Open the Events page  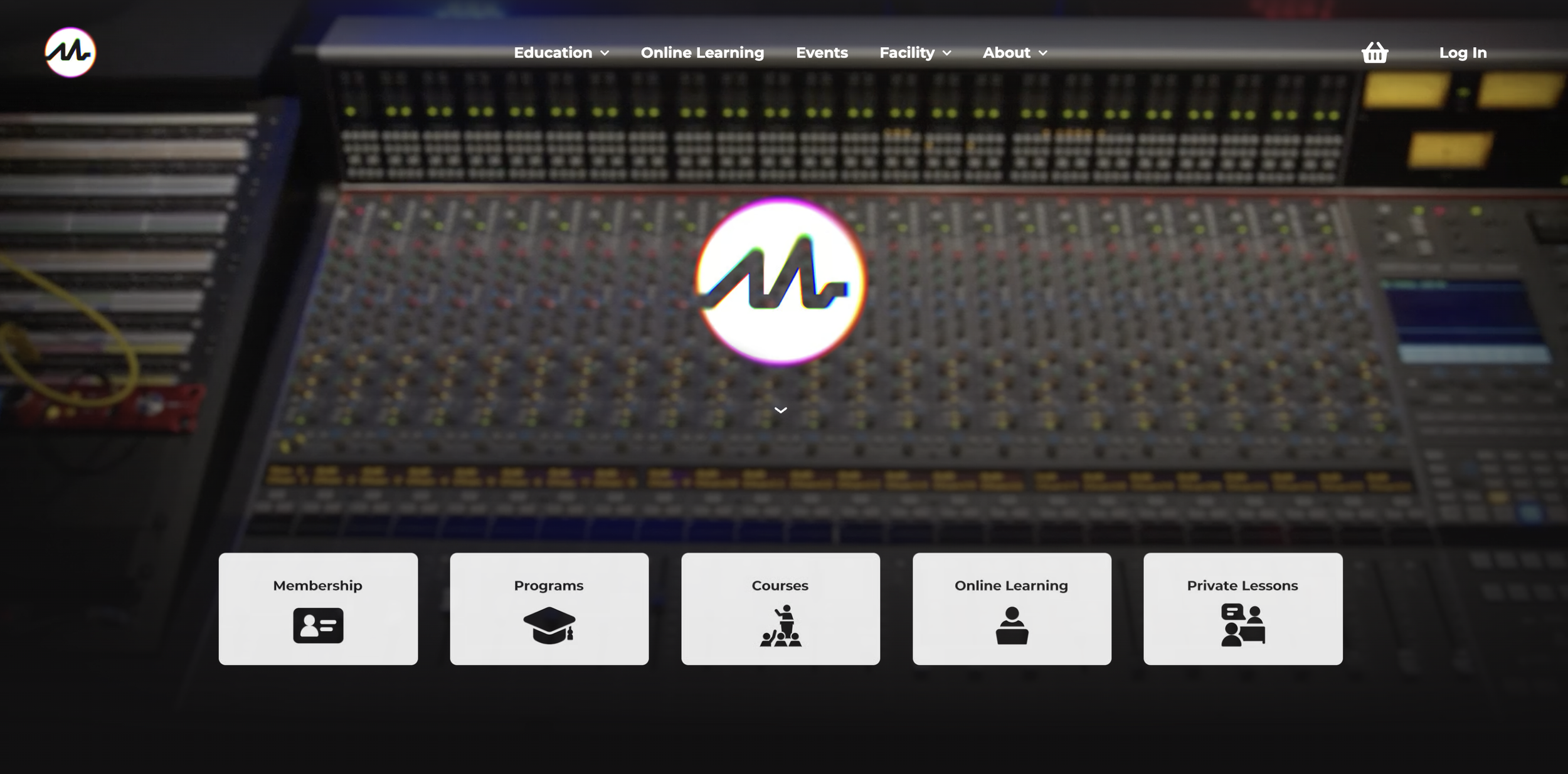click(822, 53)
